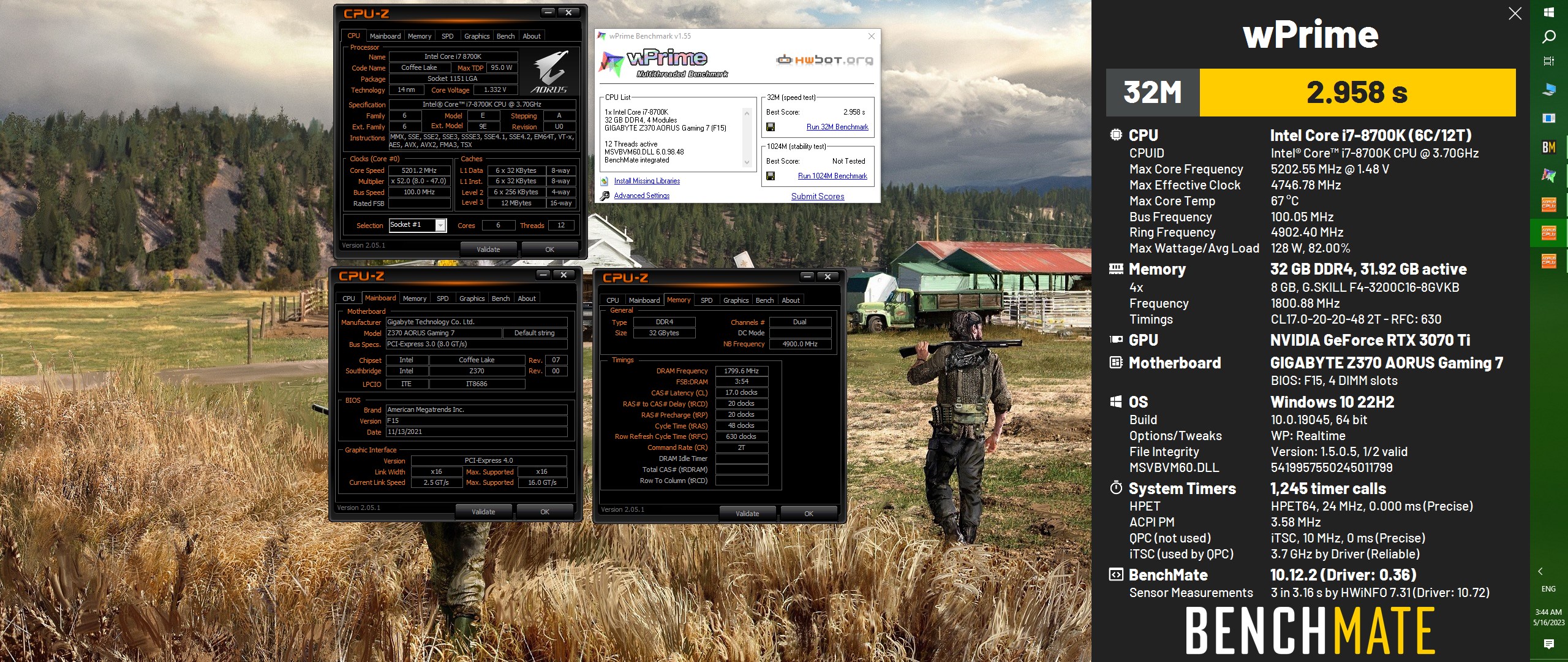Viewport: 1568px width, 662px height.
Task: Minimize the Memory CPU-Z window
Action: 807,276
